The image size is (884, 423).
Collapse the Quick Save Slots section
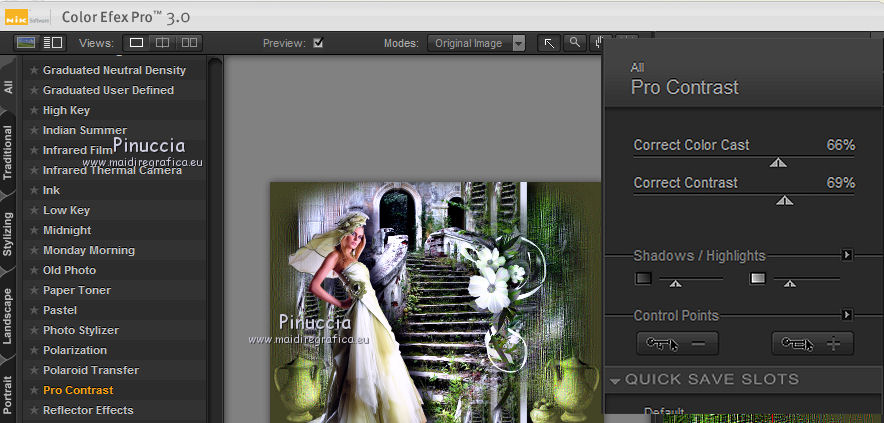[615, 381]
